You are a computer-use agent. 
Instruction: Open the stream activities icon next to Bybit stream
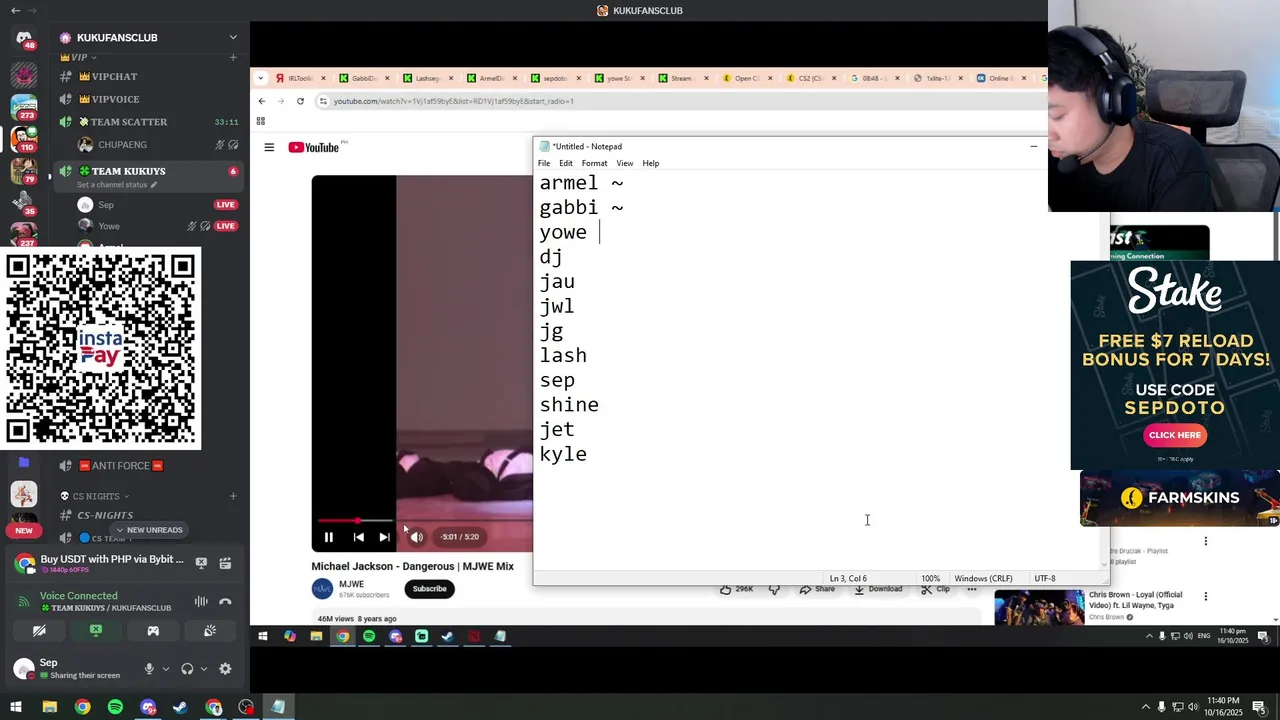tap(225, 563)
